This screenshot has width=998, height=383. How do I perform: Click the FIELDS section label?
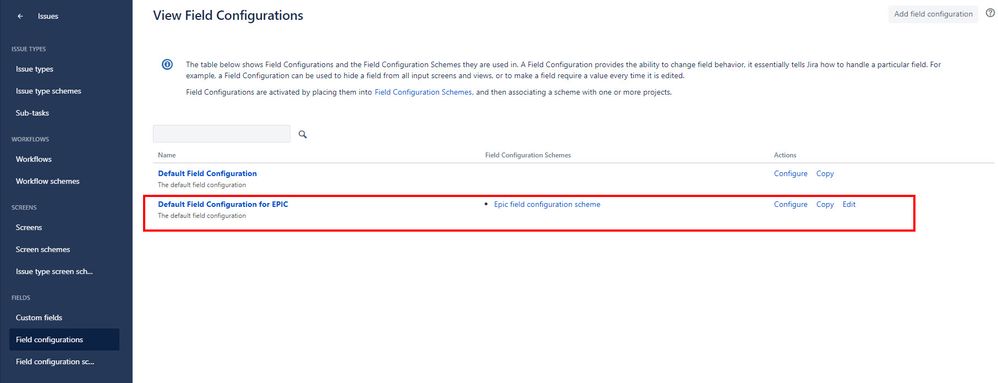coord(21,298)
